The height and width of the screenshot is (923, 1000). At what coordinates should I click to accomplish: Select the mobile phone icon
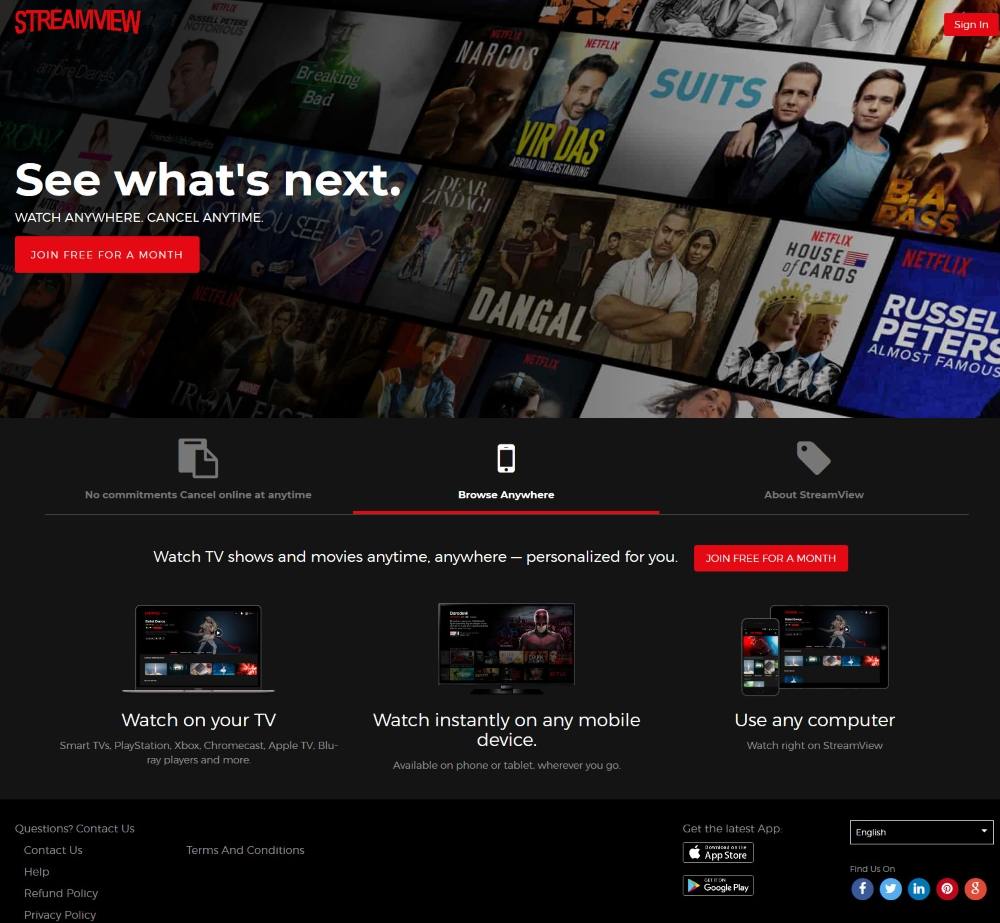click(x=506, y=458)
